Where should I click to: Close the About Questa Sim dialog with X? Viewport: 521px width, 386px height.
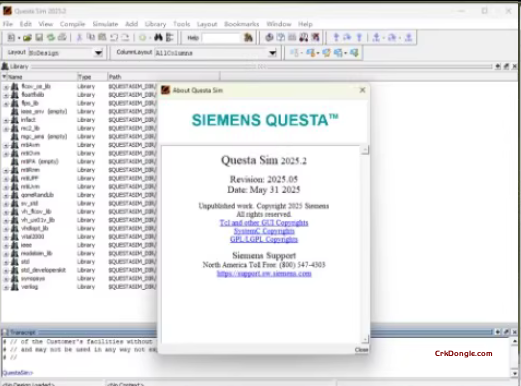coord(362,90)
